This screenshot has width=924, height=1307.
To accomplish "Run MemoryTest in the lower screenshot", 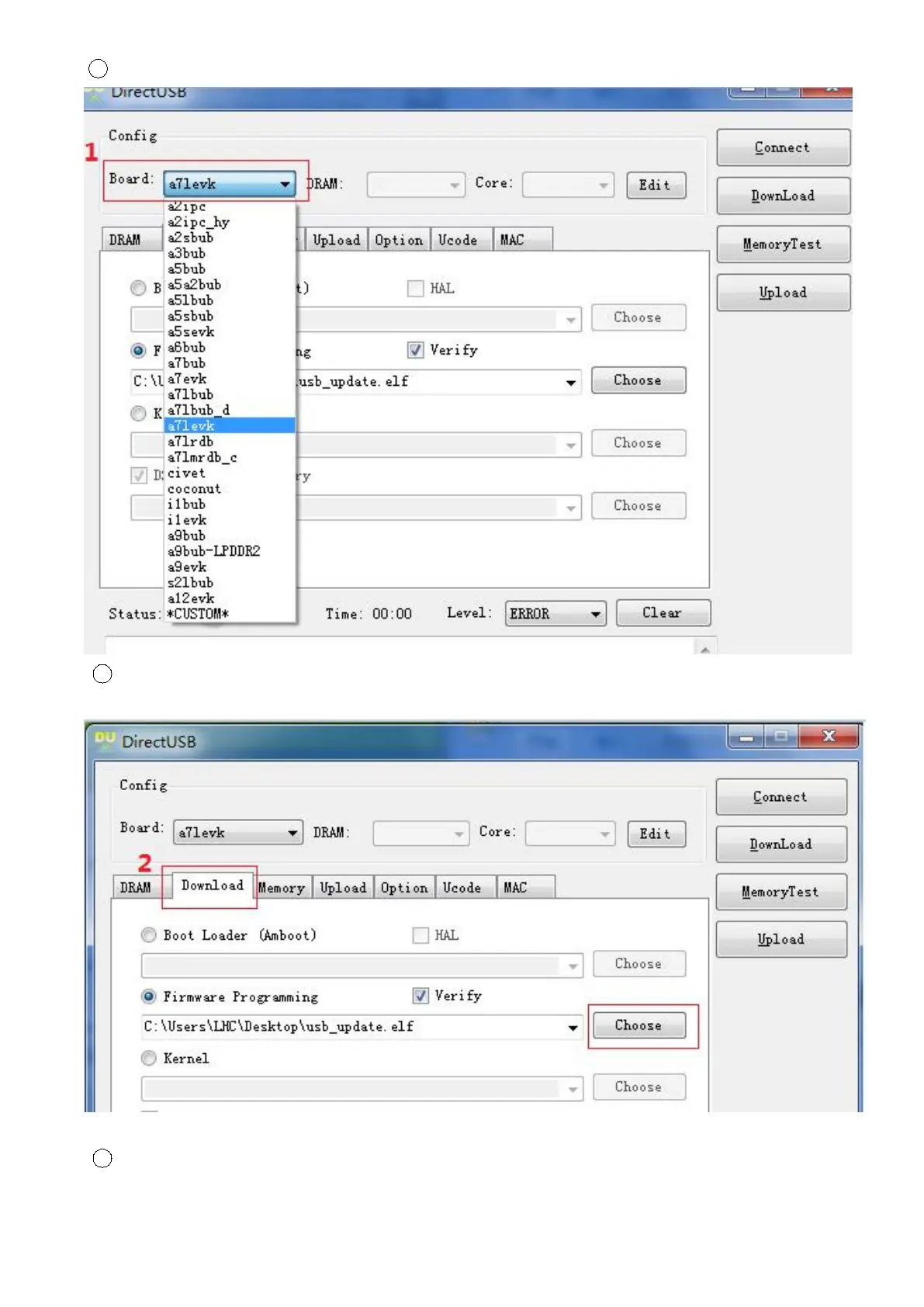I will coord(781,892).
